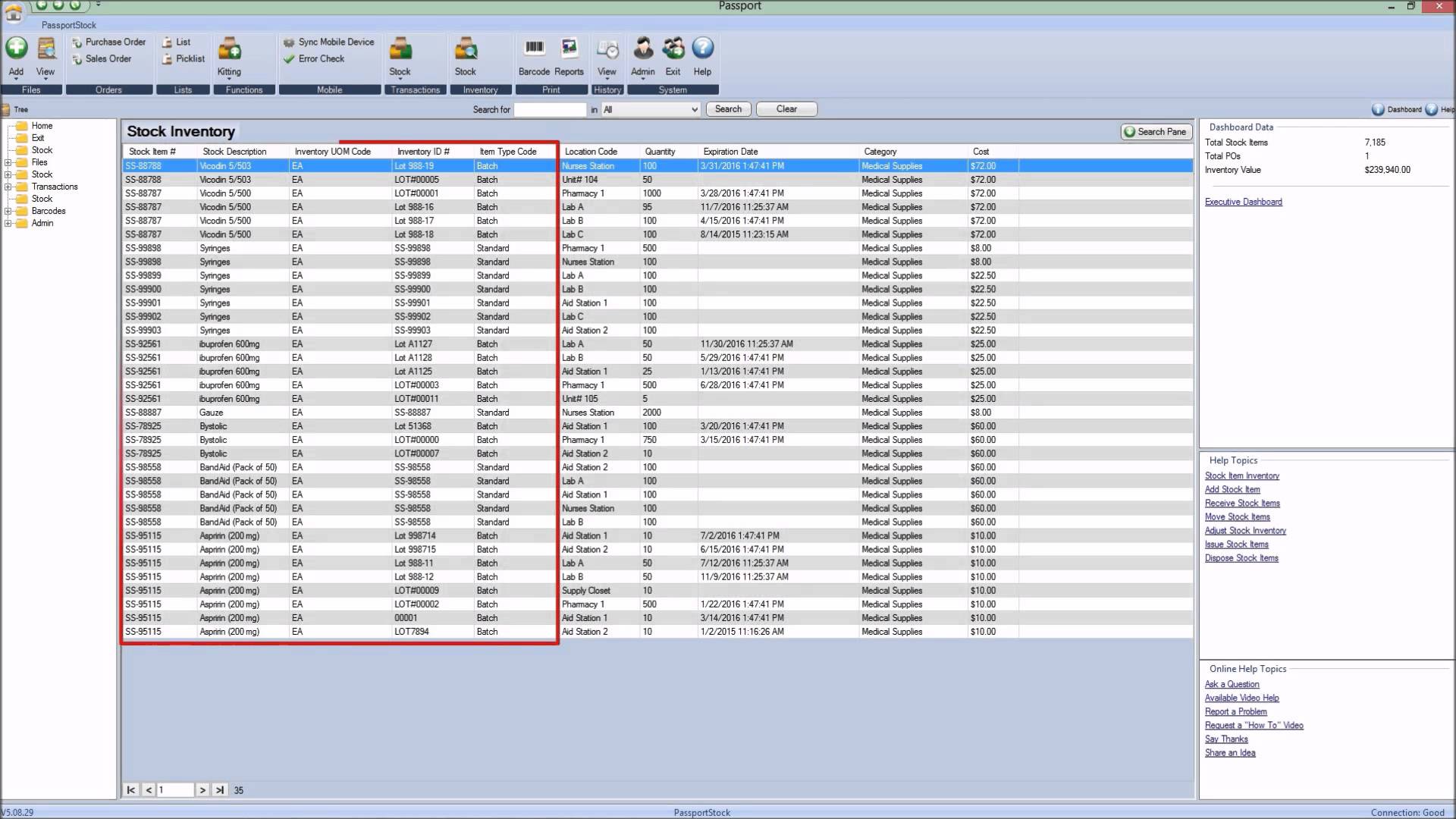This screenshot has height=819, width=1456.
Task: Expand the Barcodes tree node
Action: (8, 211)
